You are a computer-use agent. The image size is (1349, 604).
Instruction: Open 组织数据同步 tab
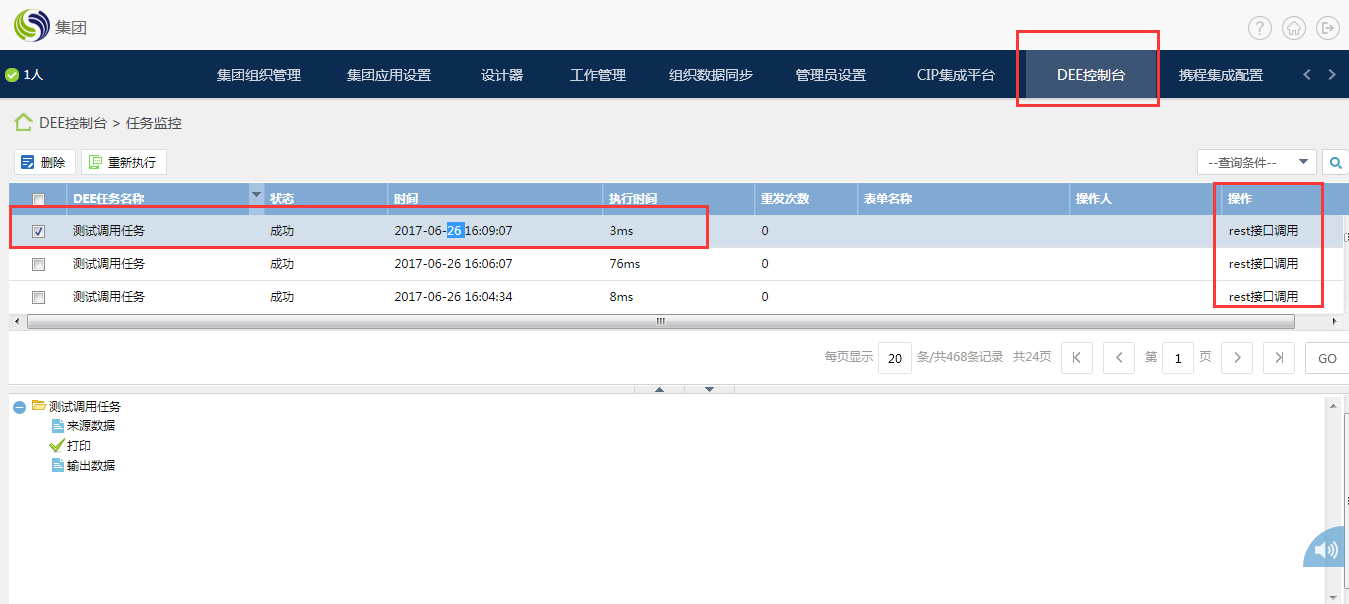coord(711,75)
